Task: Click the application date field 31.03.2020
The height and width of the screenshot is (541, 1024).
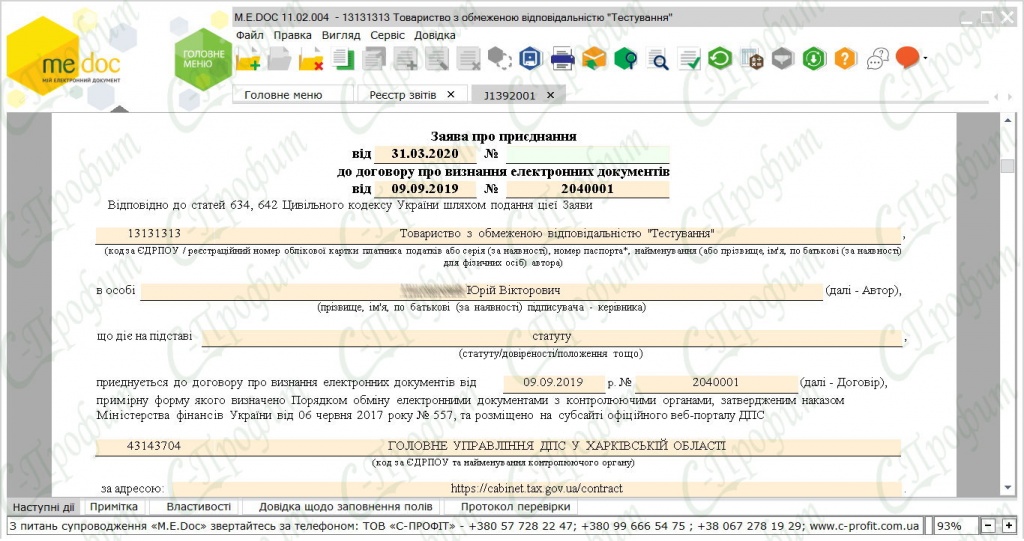Action: pyautogui.click(x=425, y=154)
